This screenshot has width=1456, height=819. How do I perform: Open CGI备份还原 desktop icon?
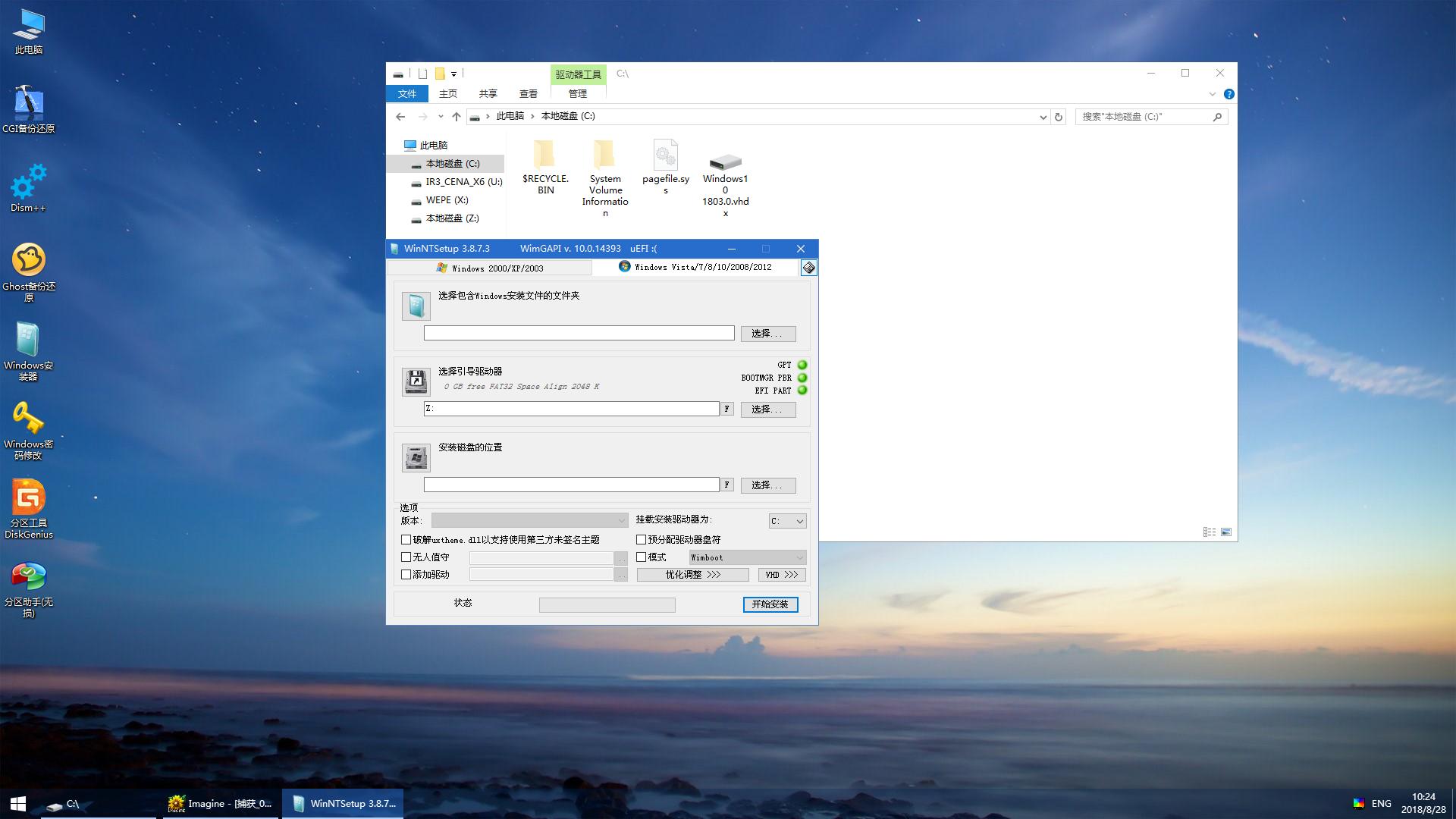point(29,109)
